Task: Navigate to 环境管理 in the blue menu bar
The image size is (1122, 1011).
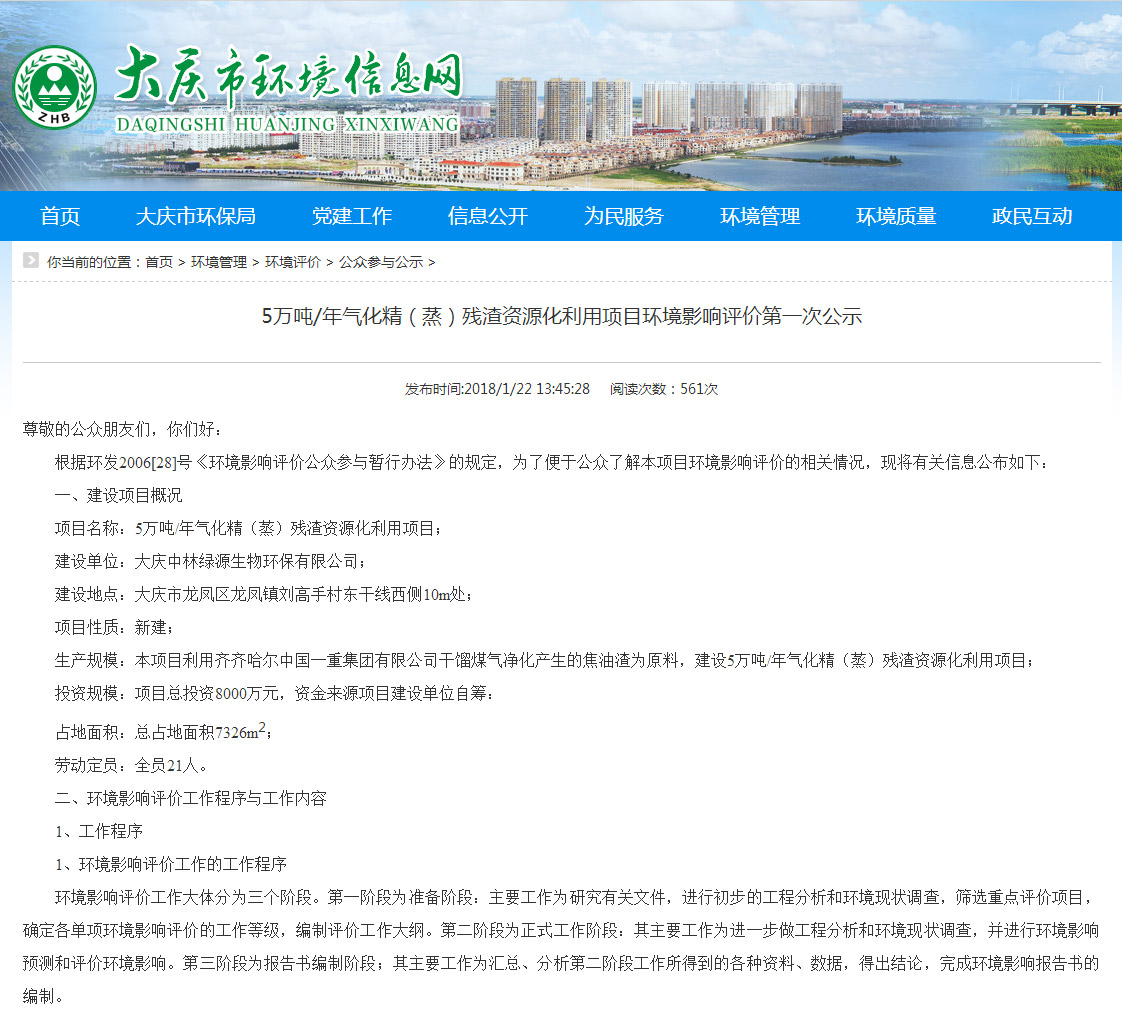Action: pyautogui.click(x=760, y=216)
